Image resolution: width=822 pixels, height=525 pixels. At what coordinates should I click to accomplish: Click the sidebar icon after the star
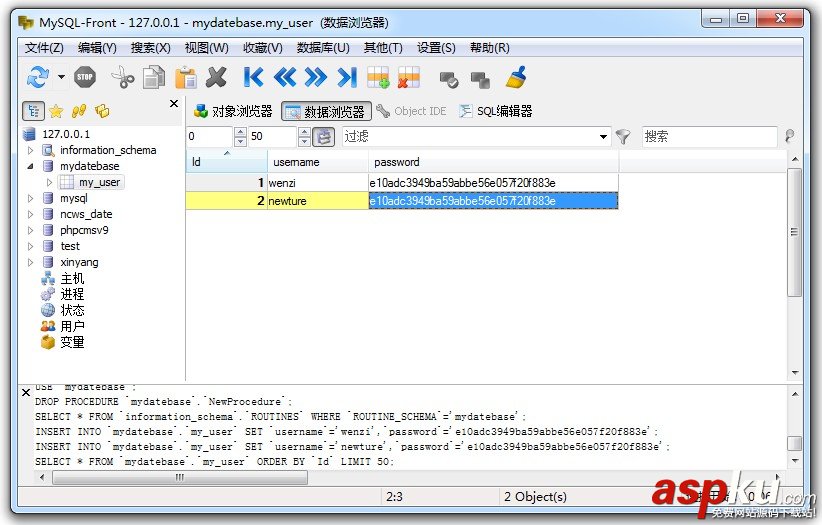(79, 111)
